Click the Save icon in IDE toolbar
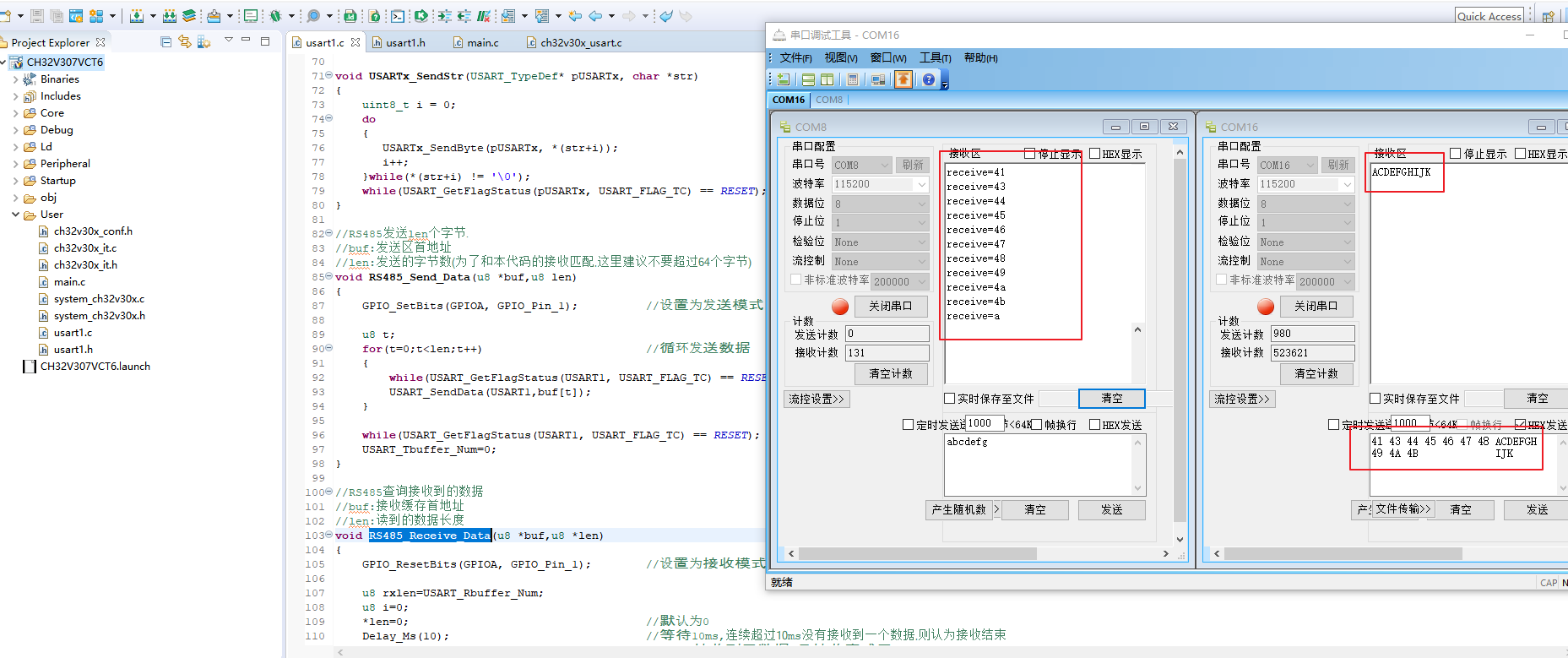Screen dimensions: 1568x658 (x=37, y=16)
